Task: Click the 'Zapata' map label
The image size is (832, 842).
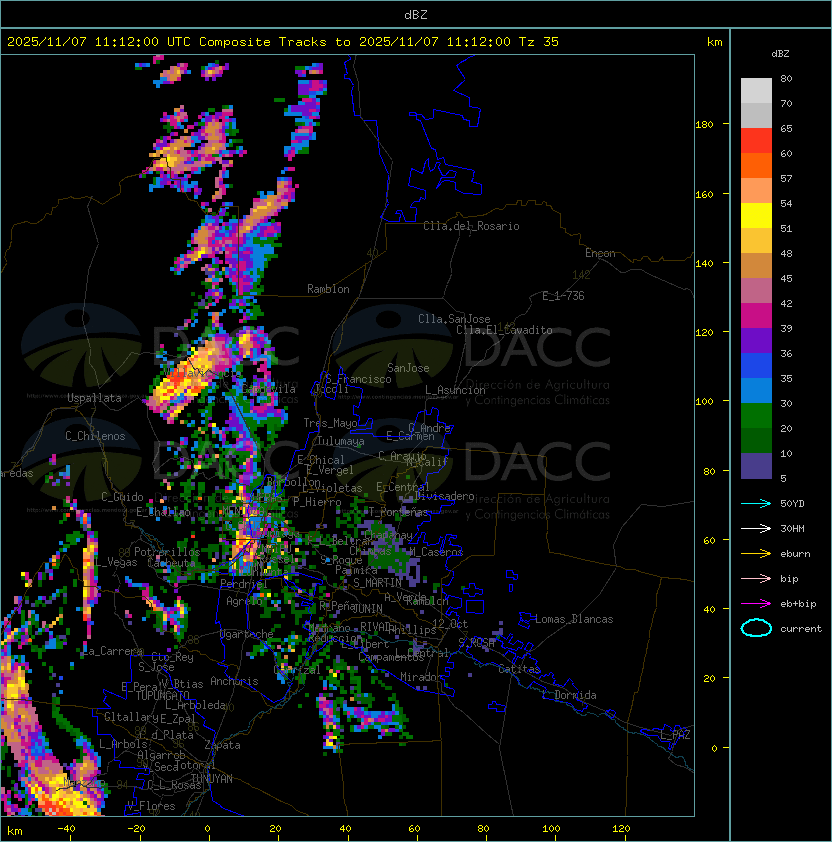Action: pyautogui.click(x=222, y=745)
